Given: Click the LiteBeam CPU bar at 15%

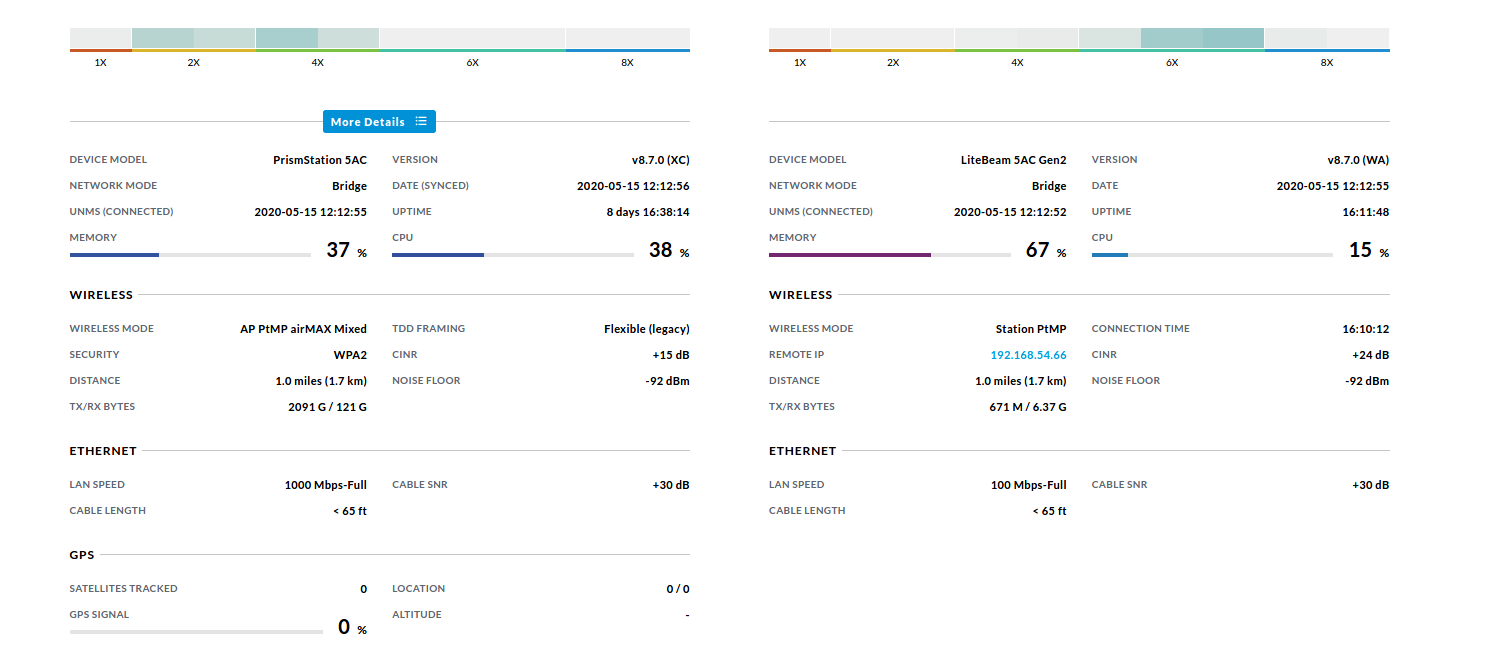Looking at the screenshot, I should [1211, 255].
